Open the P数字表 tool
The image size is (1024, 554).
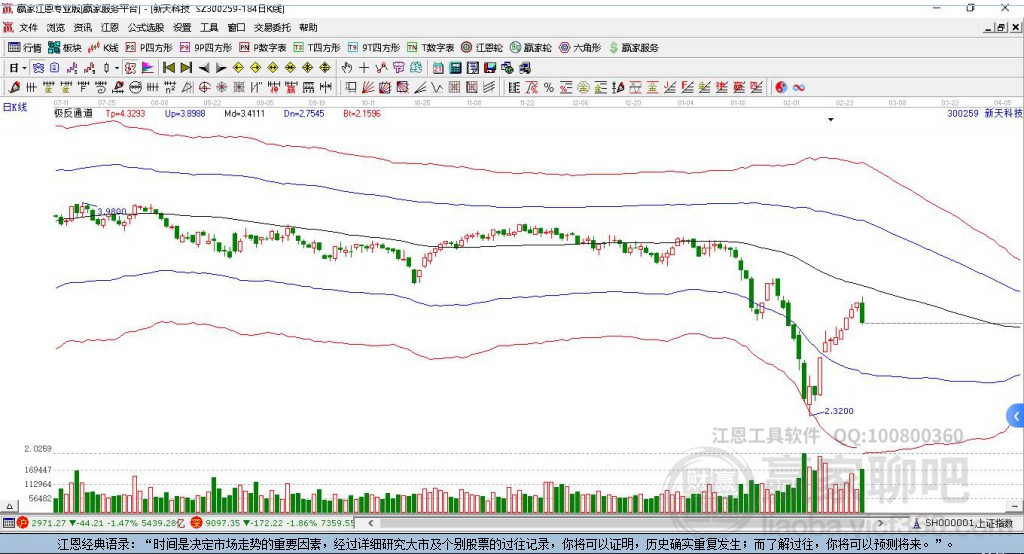pyautogui.click(x=263, y=48)
